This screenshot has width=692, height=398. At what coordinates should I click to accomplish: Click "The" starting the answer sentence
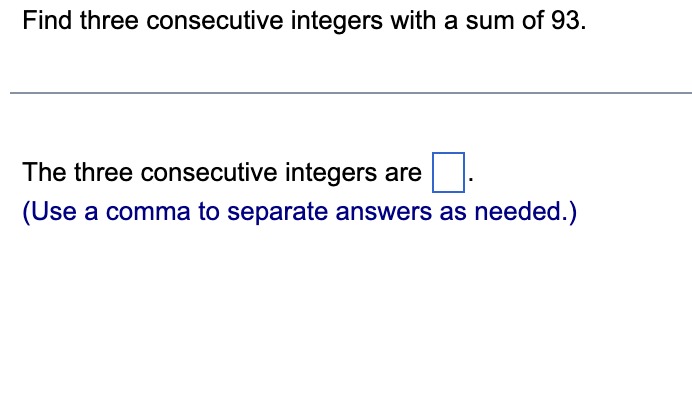[x=44, y=172]
